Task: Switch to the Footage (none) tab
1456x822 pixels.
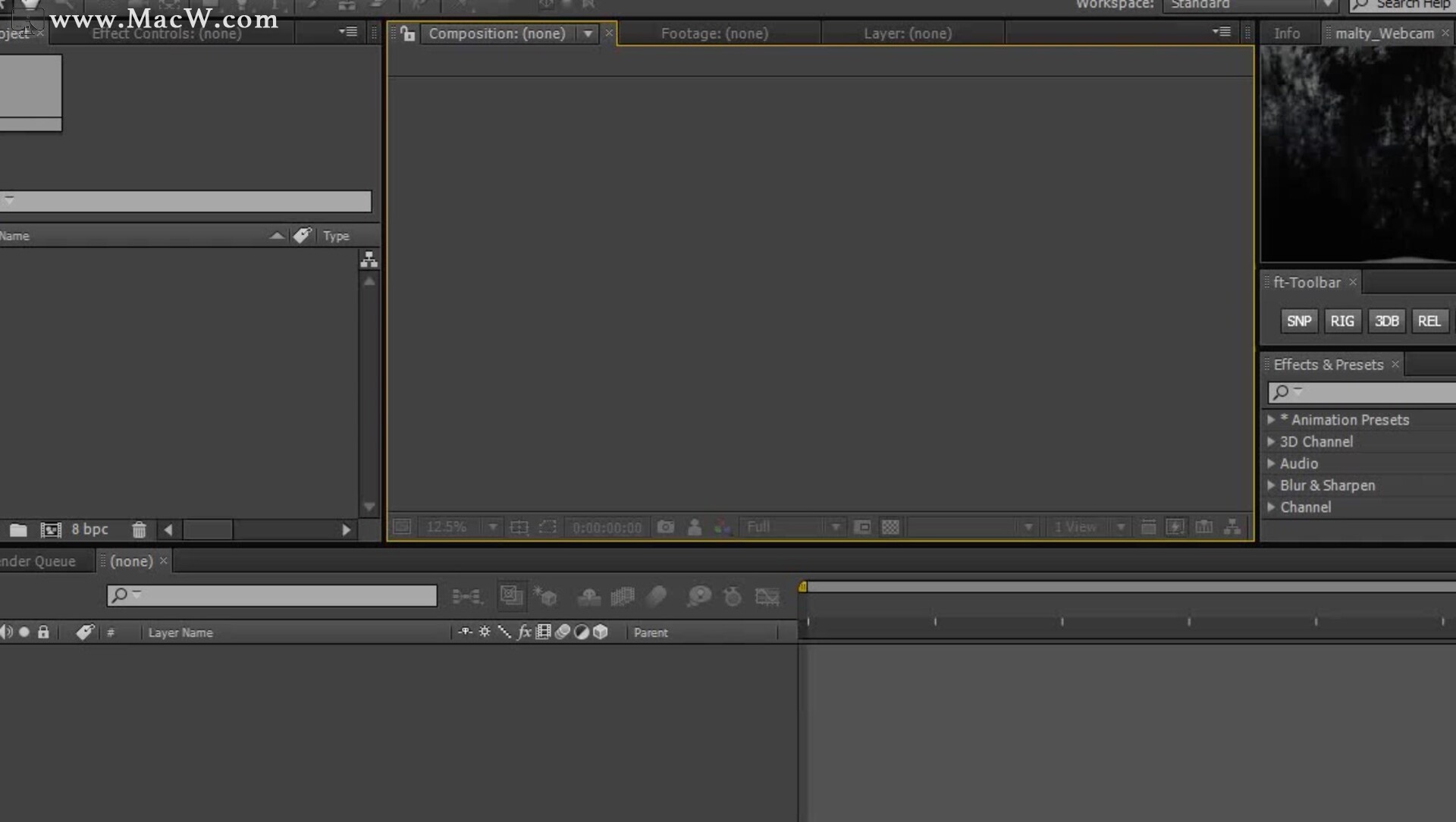Action: point(714,33)
